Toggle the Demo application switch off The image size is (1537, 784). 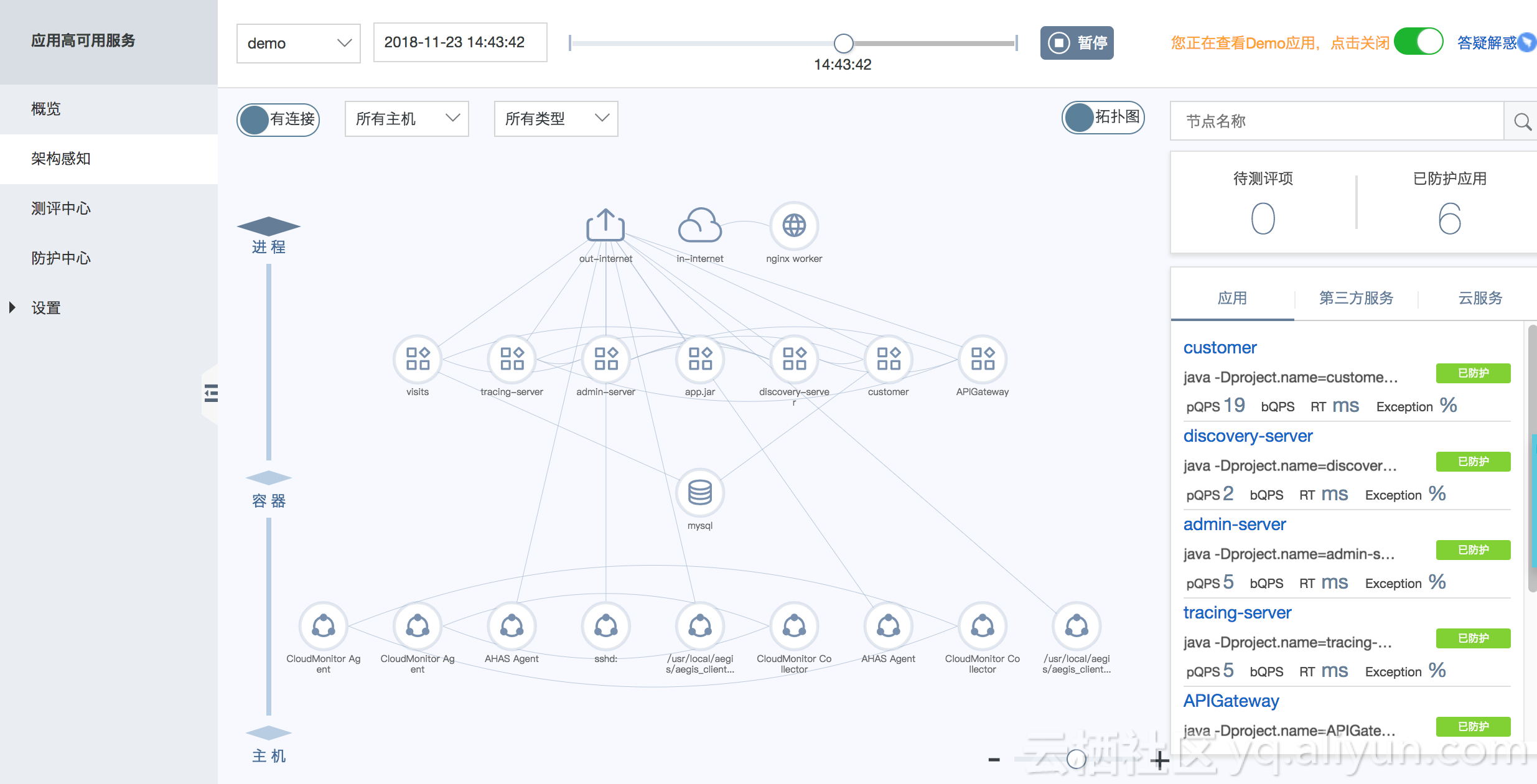1418,41
